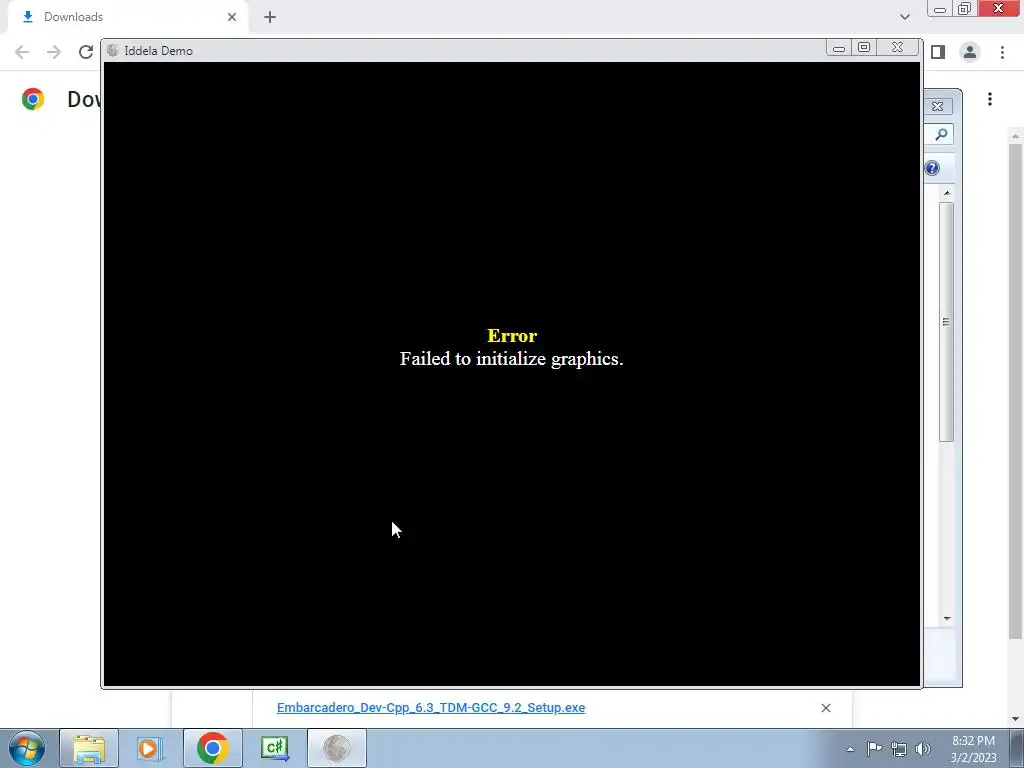Open the C# IDE taskbar icon
This screenshot has height=768, width=1024.
[274, 748]
